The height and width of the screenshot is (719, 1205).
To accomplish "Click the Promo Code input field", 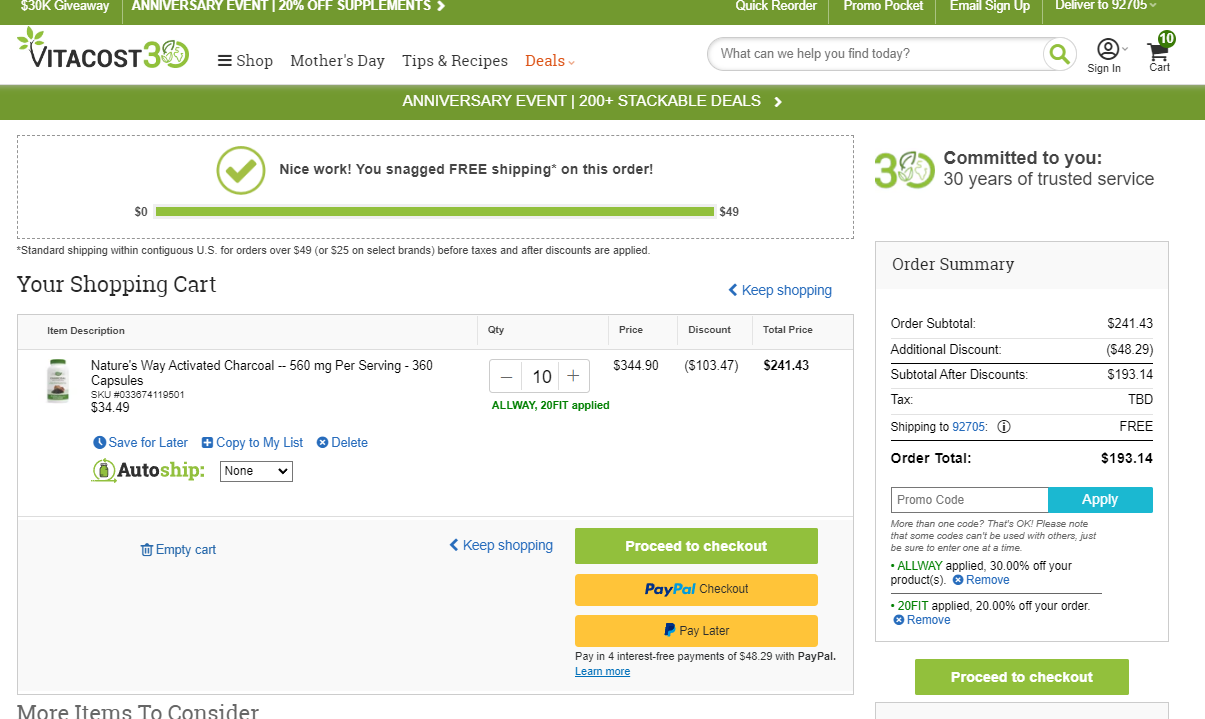I will pos(969,500).
